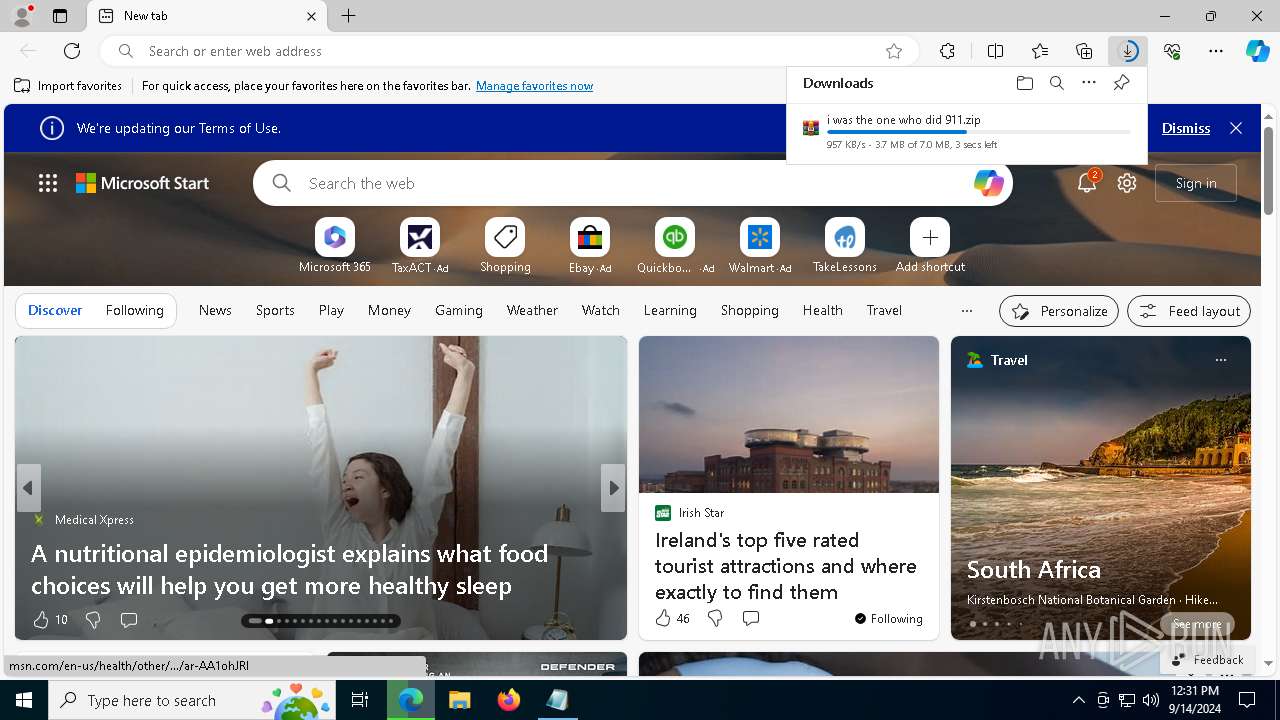Dislike the healthy sleep article
Image resolution: width=1280 pixels, height=720 pixels.
[x=93, y=620]
